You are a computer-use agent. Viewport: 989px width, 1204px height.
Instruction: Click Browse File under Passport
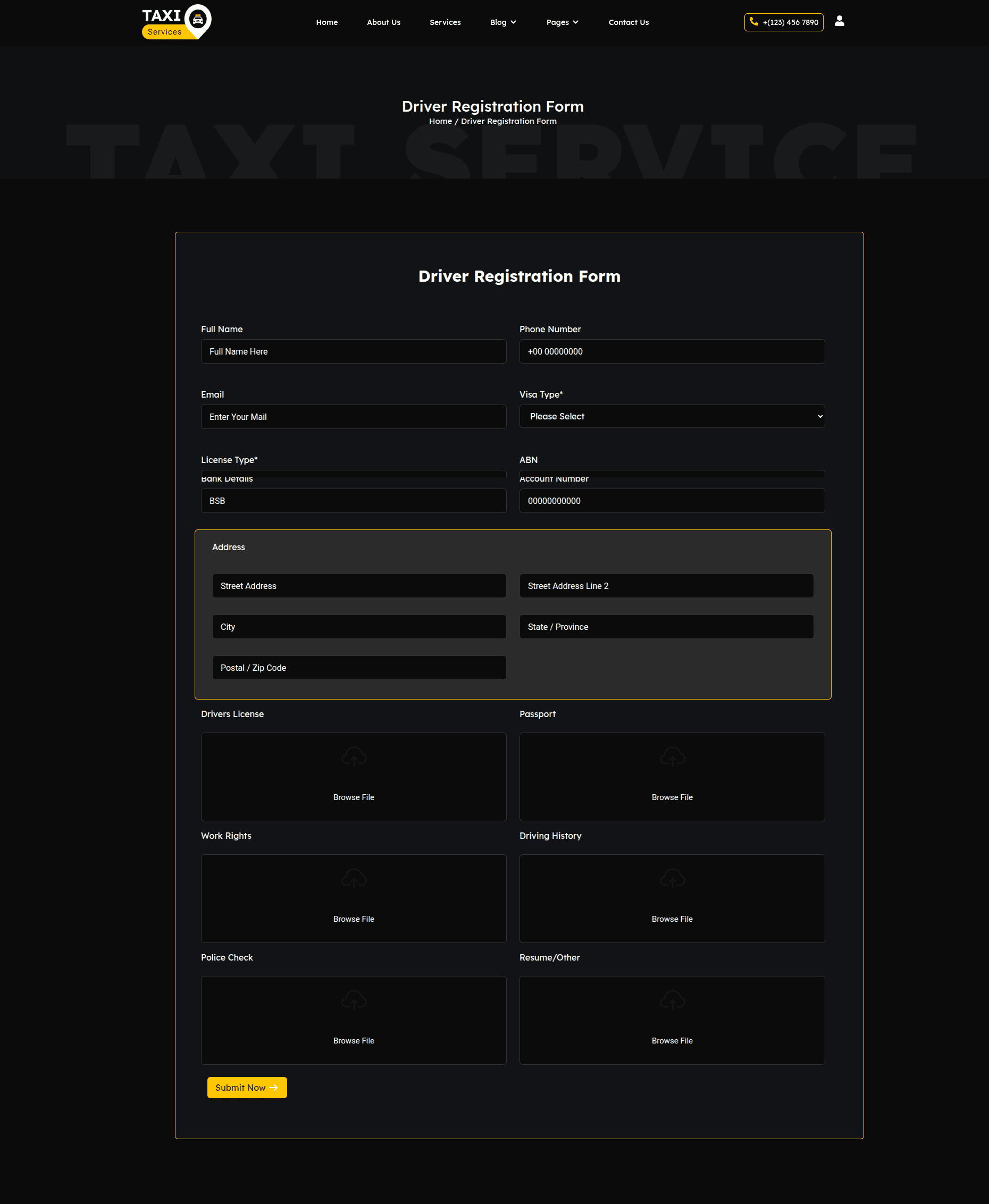tap(672, 797)
